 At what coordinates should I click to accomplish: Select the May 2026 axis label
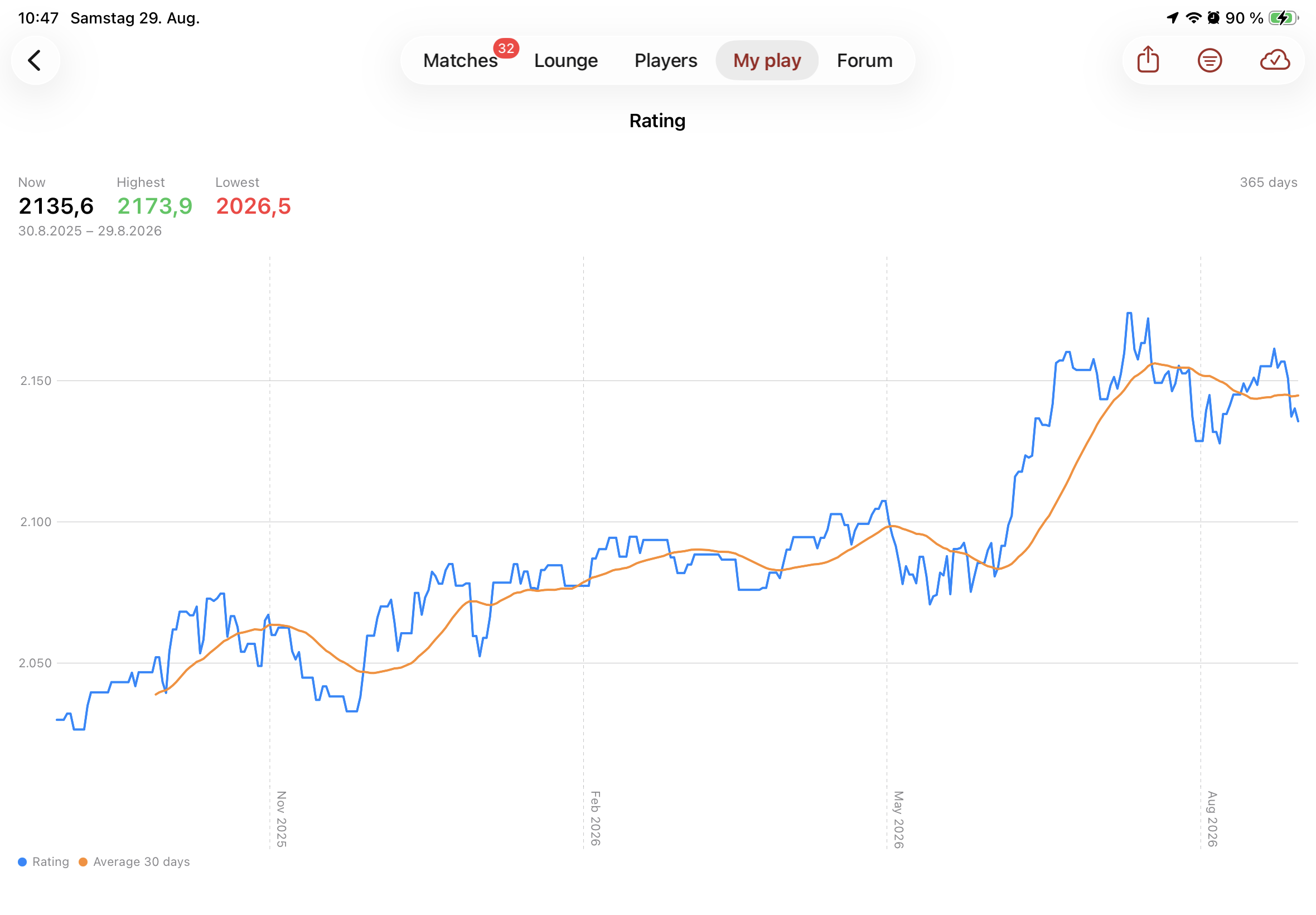pos(898,819)
